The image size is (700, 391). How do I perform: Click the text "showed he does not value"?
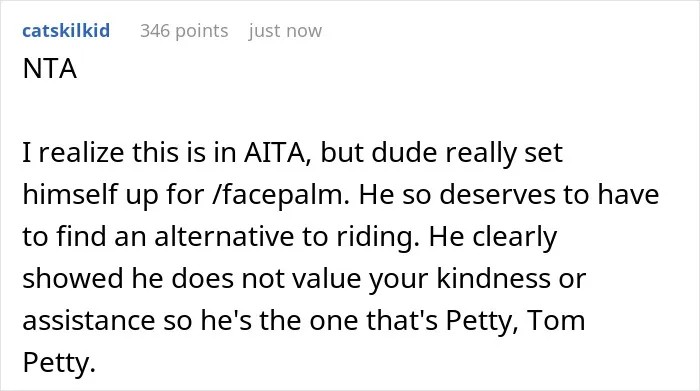click(x=191, y=279)
